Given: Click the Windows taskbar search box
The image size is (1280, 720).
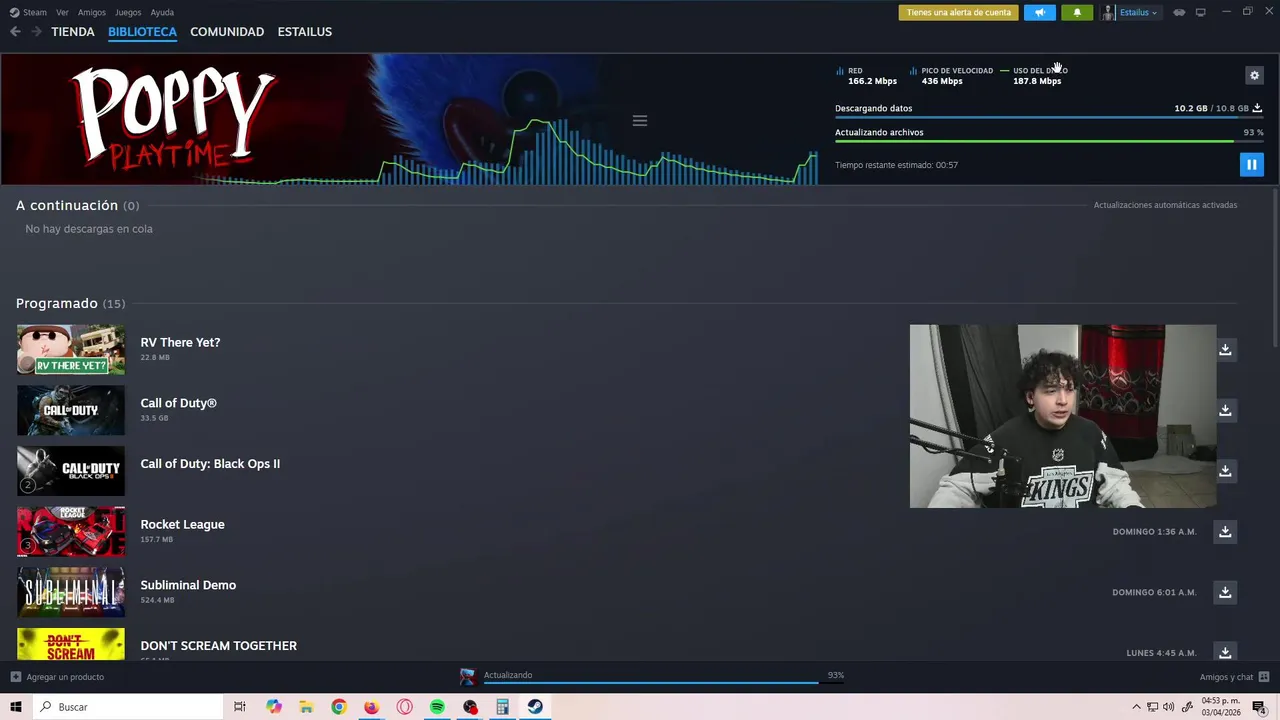Looking at the screenshot, I should tap(128, 707).
